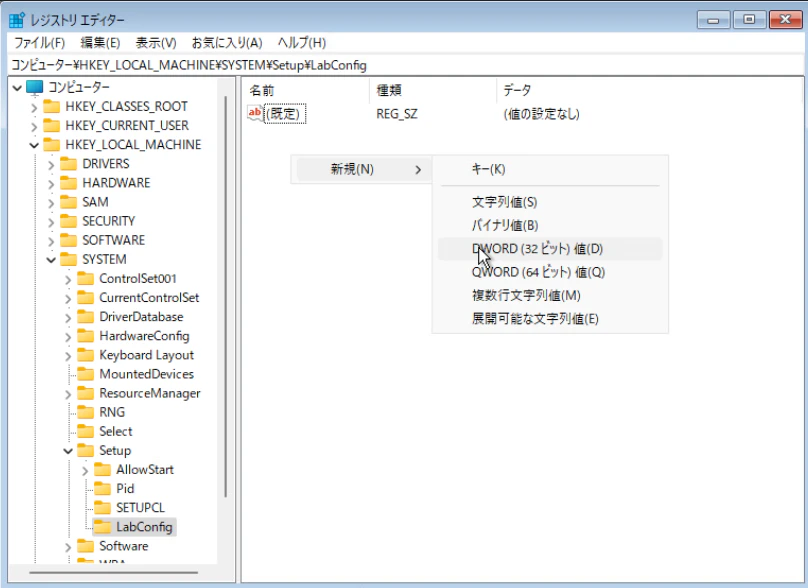Click the tree pane vertical scrollbar

[226, 296]
